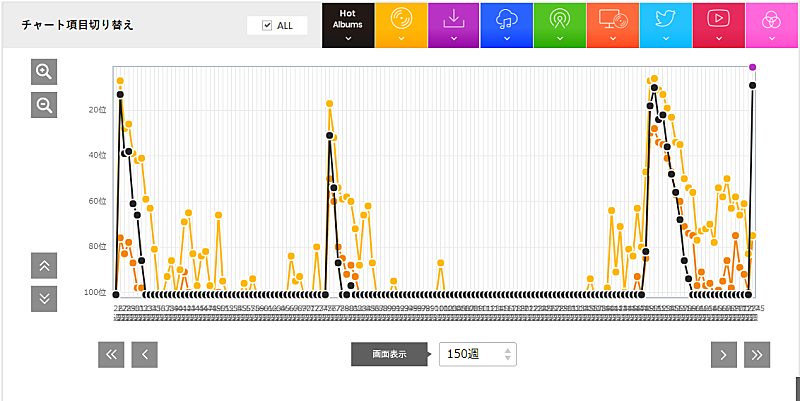Open the 150週 weeks display dropdown
Viewport: 800px width, 401px height.
pyautogui.click(x=478, y=354)
